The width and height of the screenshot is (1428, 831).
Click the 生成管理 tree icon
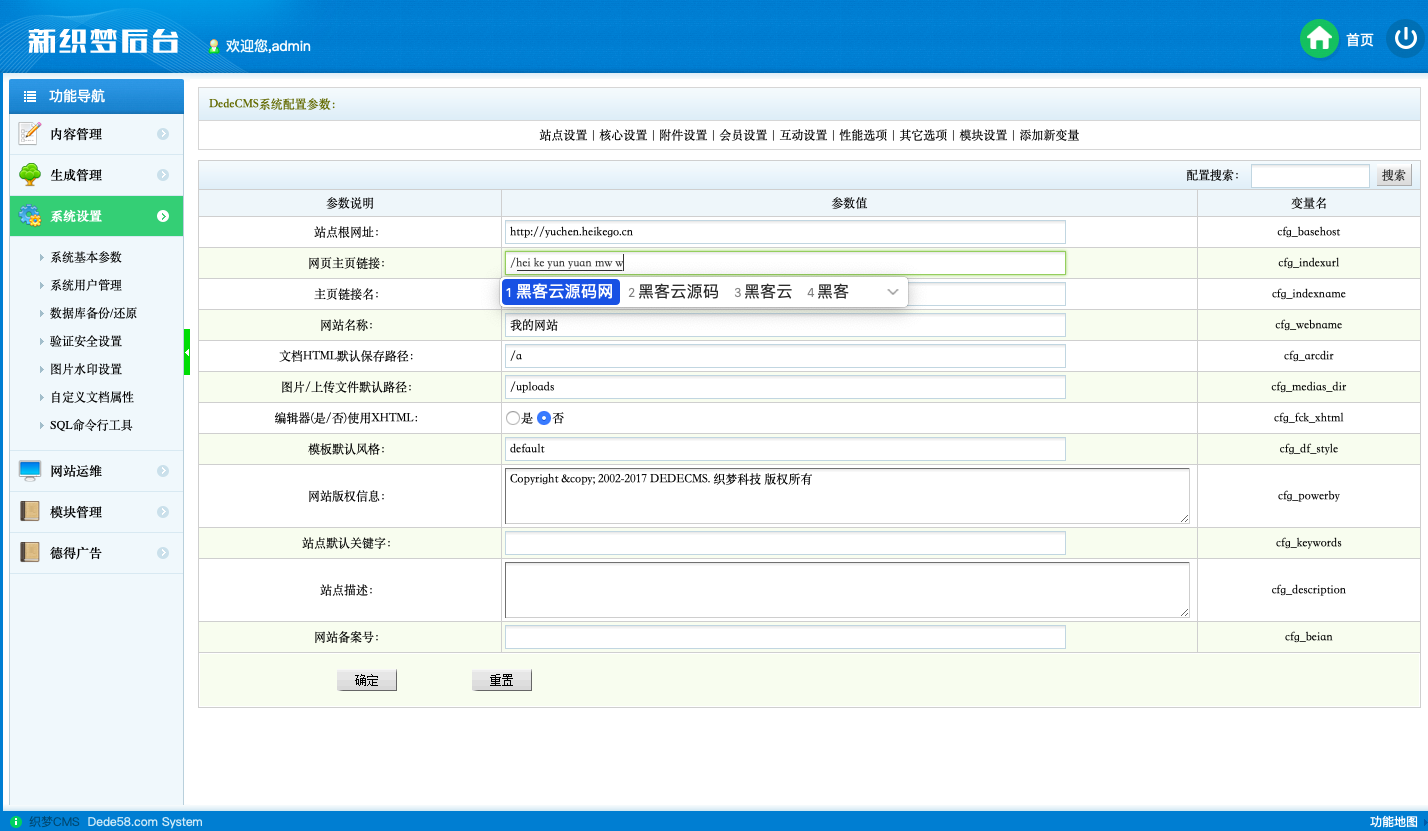click(30, 174)
